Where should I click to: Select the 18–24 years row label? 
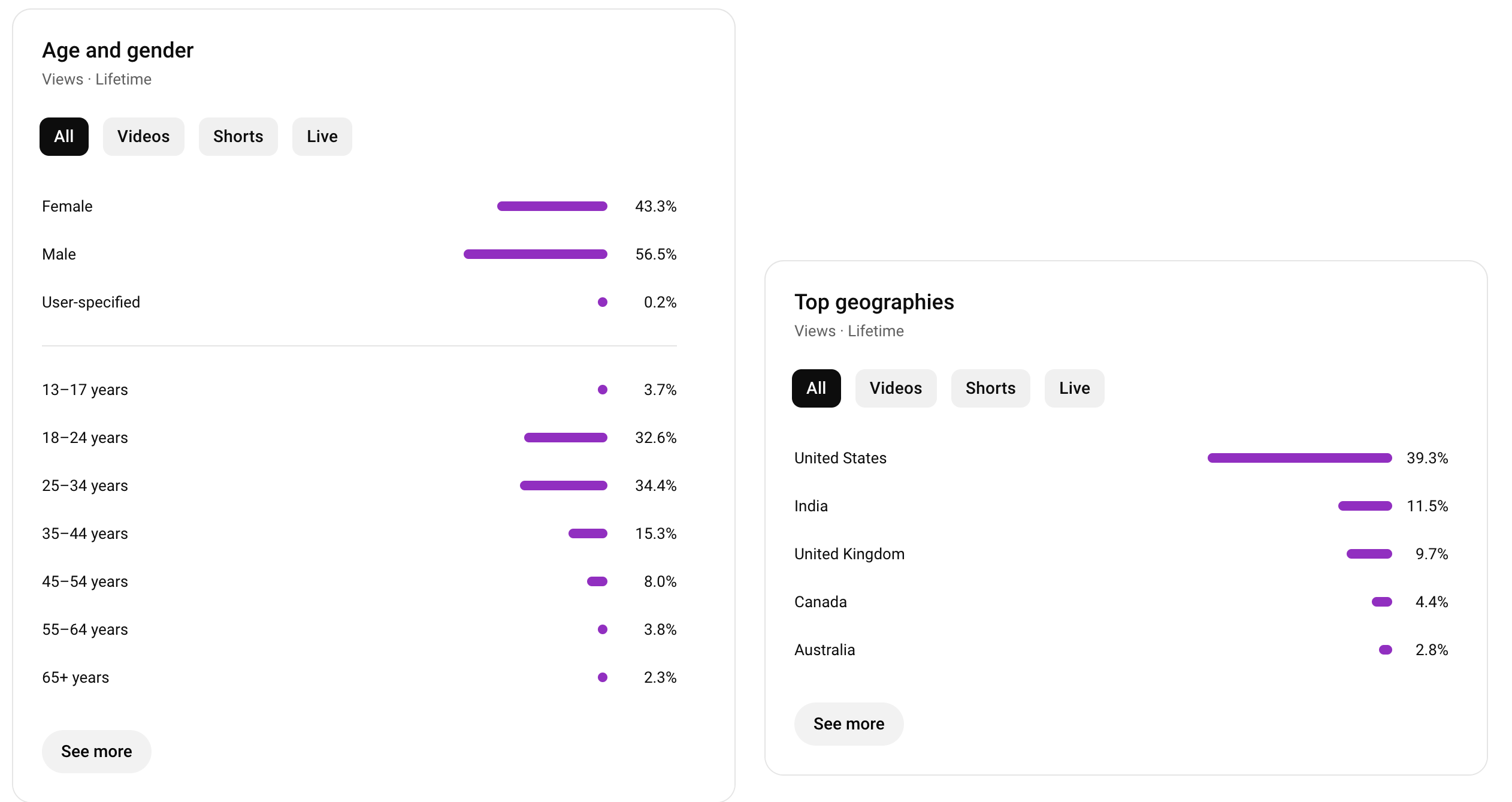[x=85, y=438]
